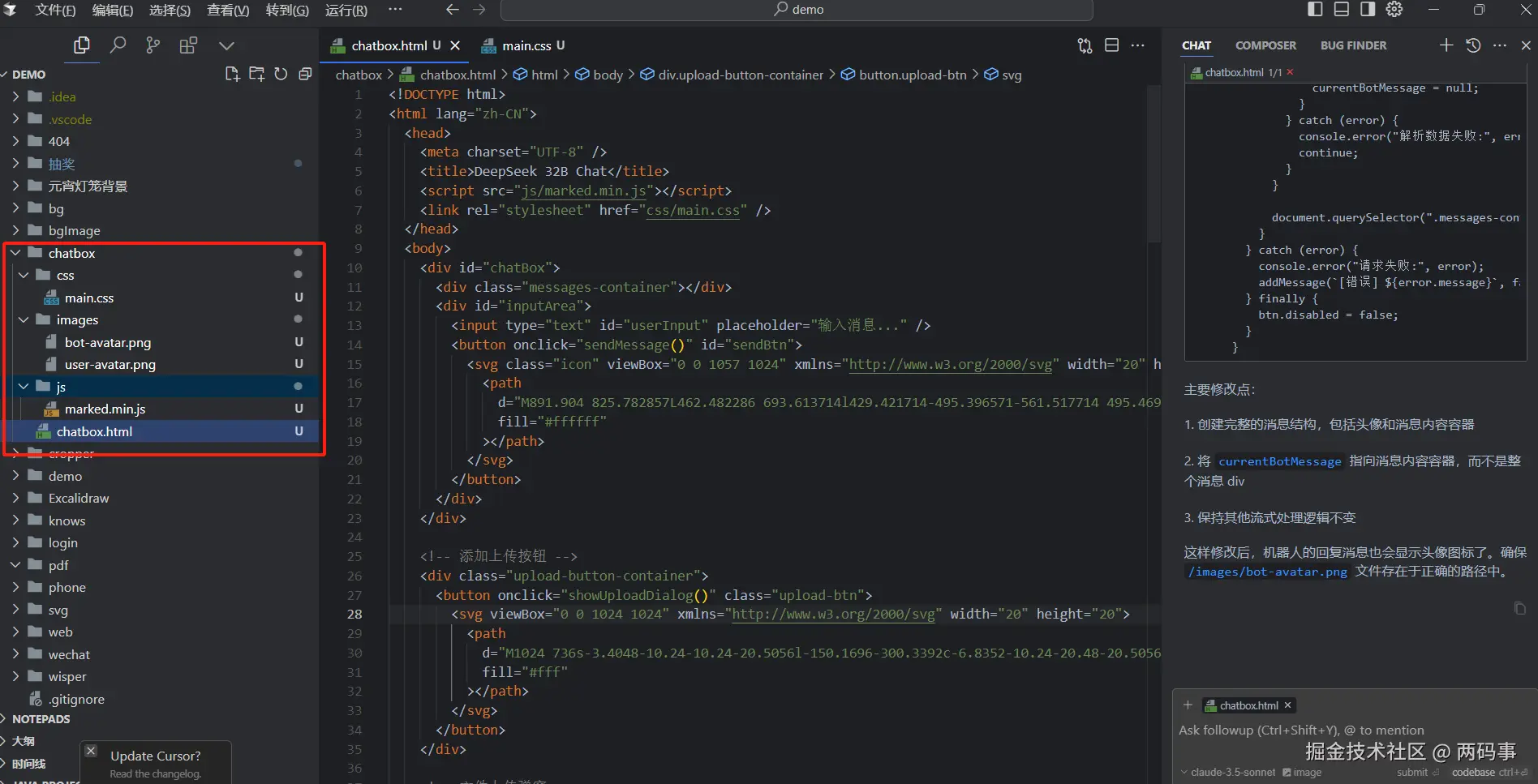1538x784 pixels.
Task: Attach an image in the chat input
Action: [x=1302, y=772]
